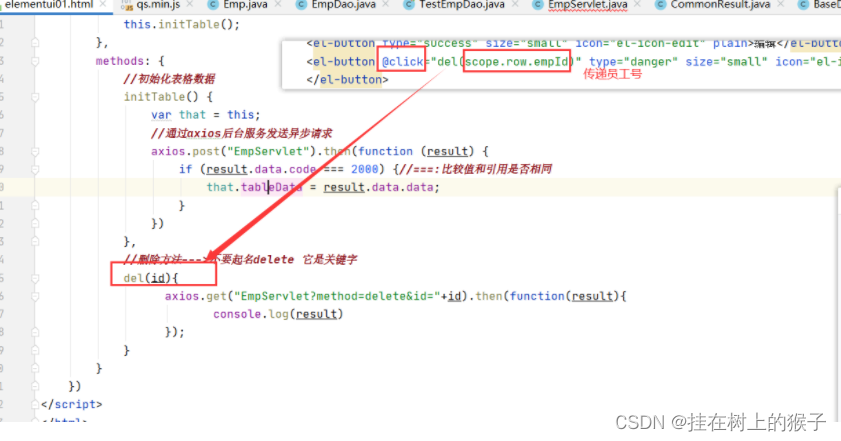Click the </el-button> closing tag

tap(347, 80)
